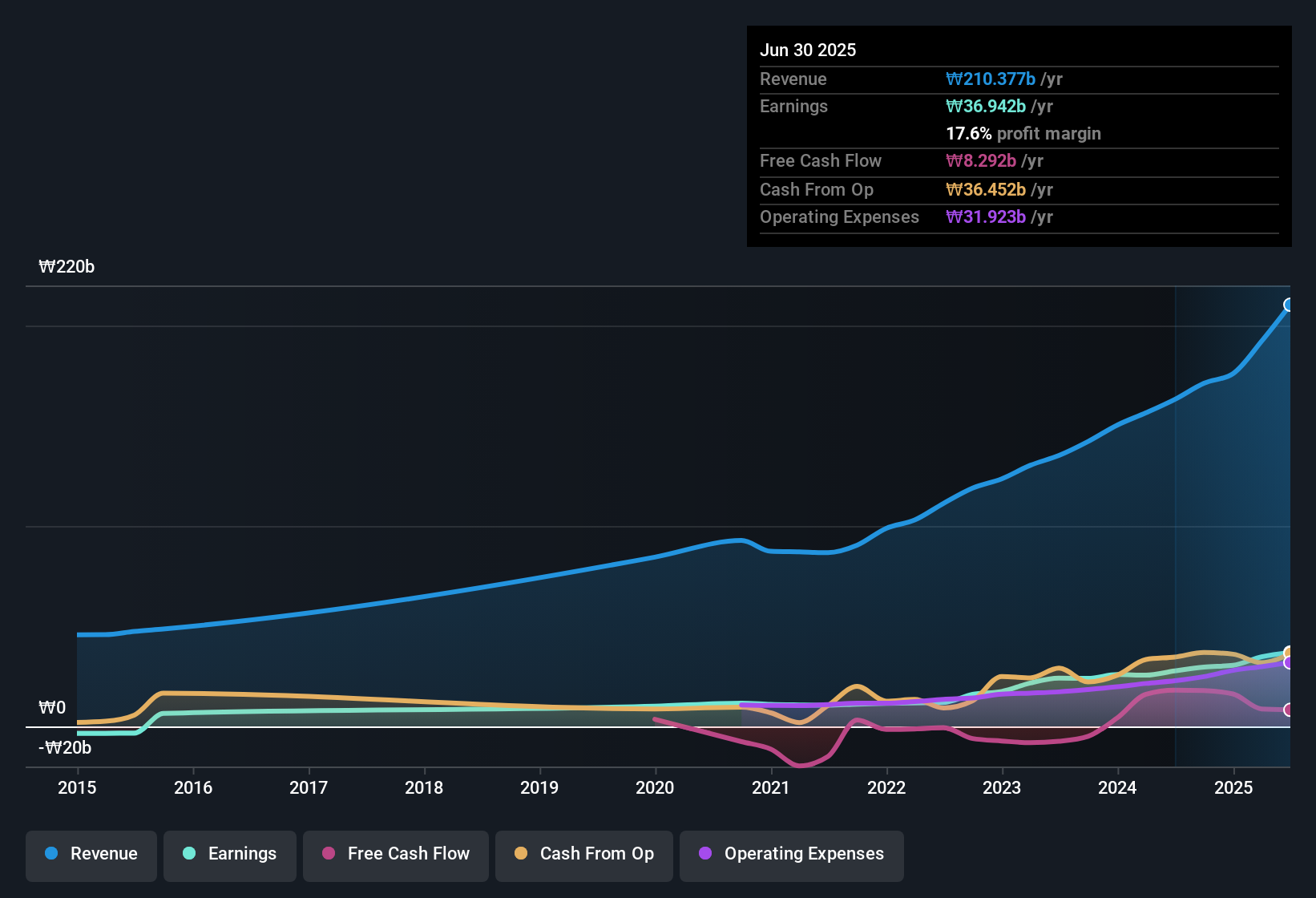Image resolution: width=1316 pixels, height=898 pixels.
Task: Click the ₩210.377b revenue value
Action: [x=991, y=79]
